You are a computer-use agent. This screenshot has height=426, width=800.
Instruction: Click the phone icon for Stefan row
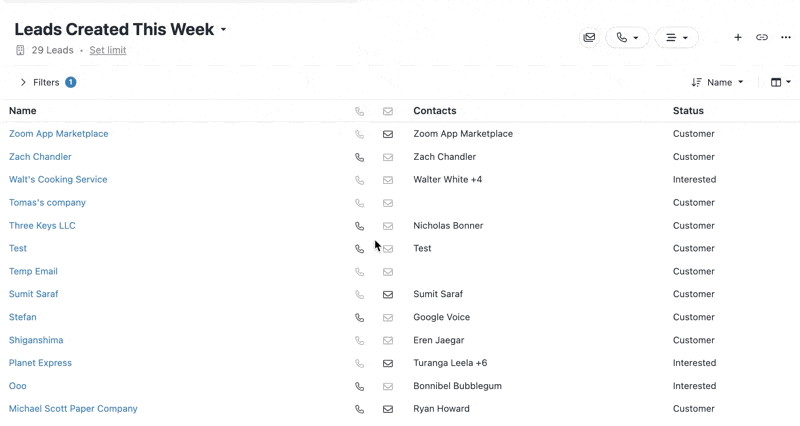point(360,317)
